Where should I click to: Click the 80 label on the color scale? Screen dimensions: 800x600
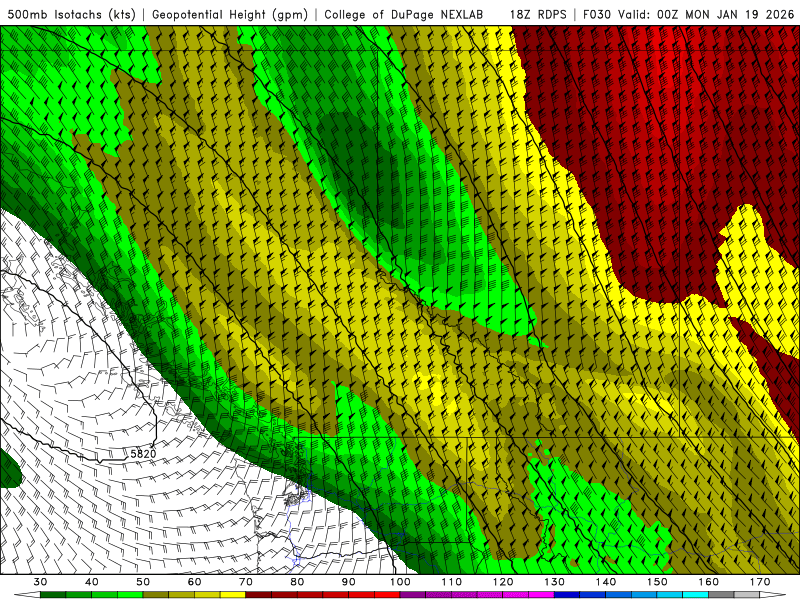pyautogui.click(x=297, y=582)
